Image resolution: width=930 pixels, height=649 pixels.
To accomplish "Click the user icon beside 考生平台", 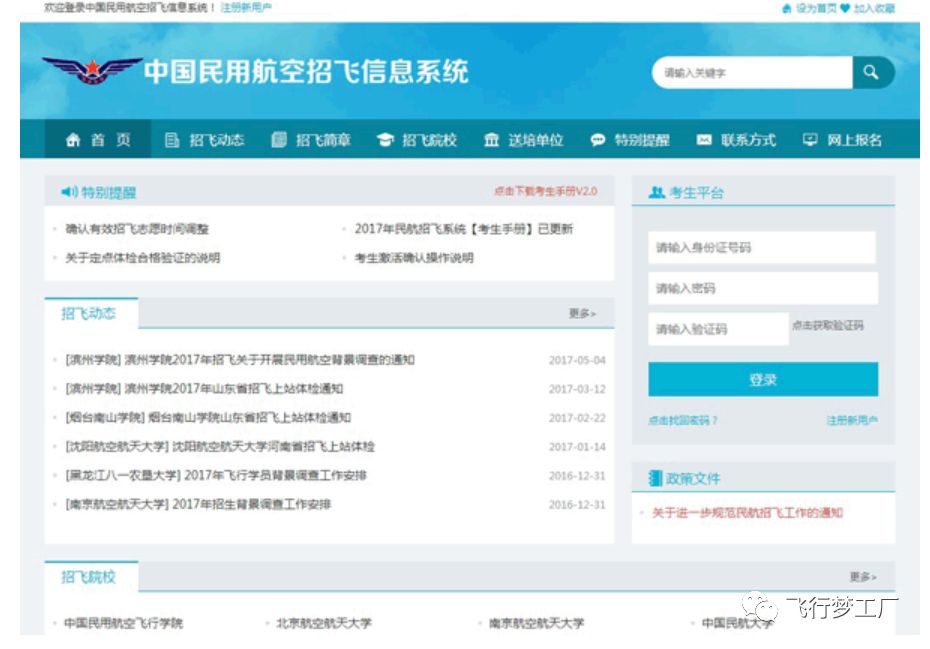I will [657, 192].
